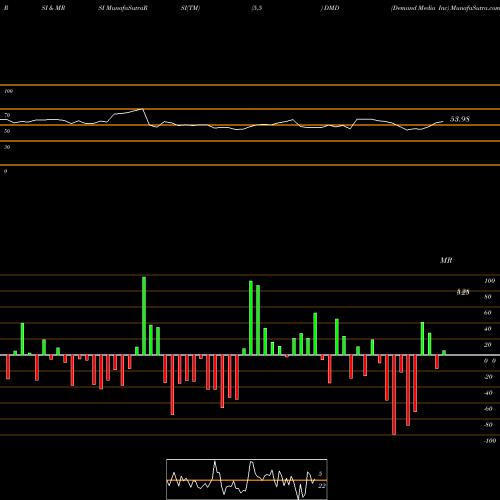
Task: Click the MR axis label 20
Action: 488,345
